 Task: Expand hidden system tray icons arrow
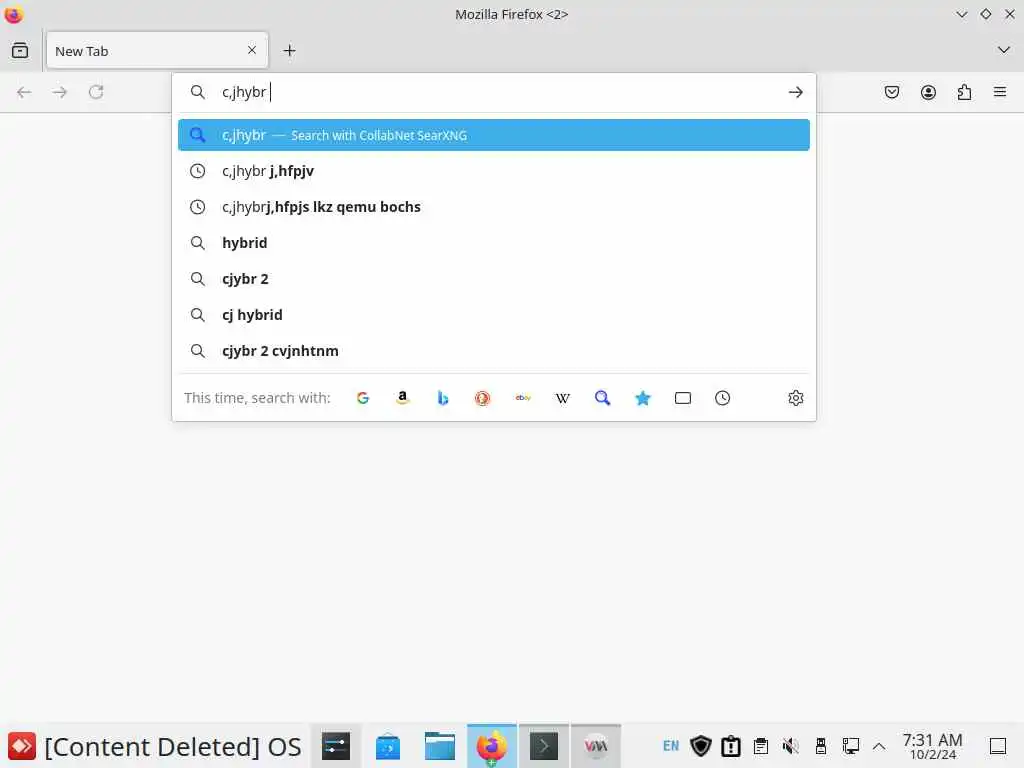(879, 746)
